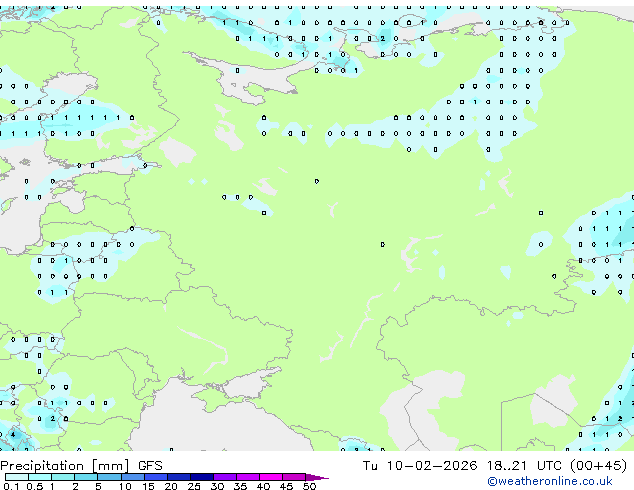The width and height of the screenshot is (634, 490).
Task: Click the date 'Tu 10-02-2026' text
Action: pos(420,466)
